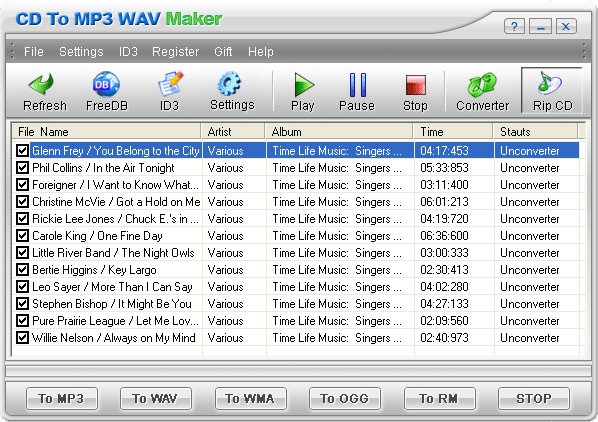This screenshot has height=422, width=598.
Task: Click the To WMA button
Action: 251,398
